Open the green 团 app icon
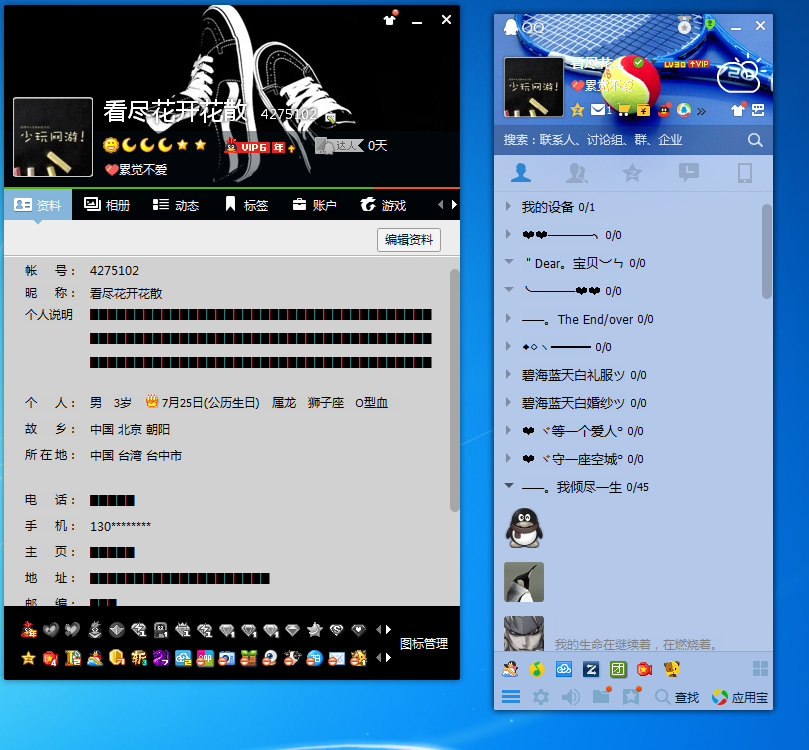 click(618, 669)
